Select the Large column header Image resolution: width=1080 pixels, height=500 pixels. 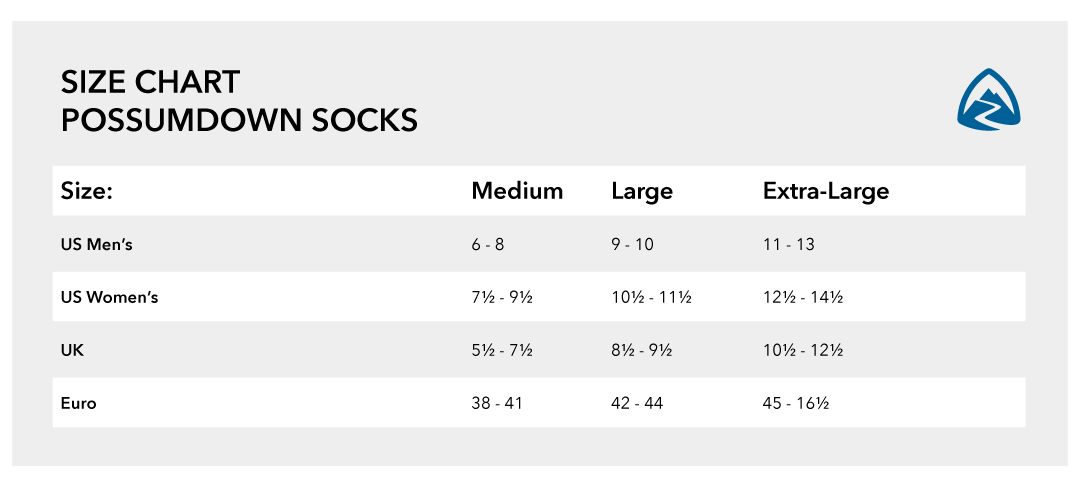(x=642, y=191)
